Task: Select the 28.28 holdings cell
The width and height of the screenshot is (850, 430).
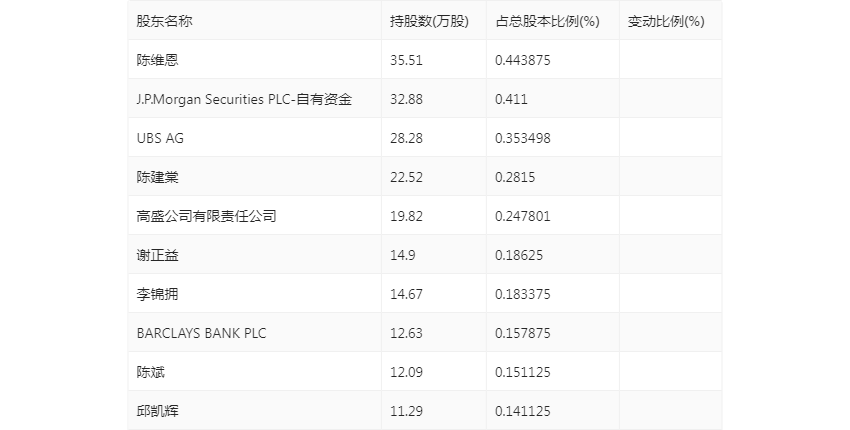Action: click(x=406, y=138)
